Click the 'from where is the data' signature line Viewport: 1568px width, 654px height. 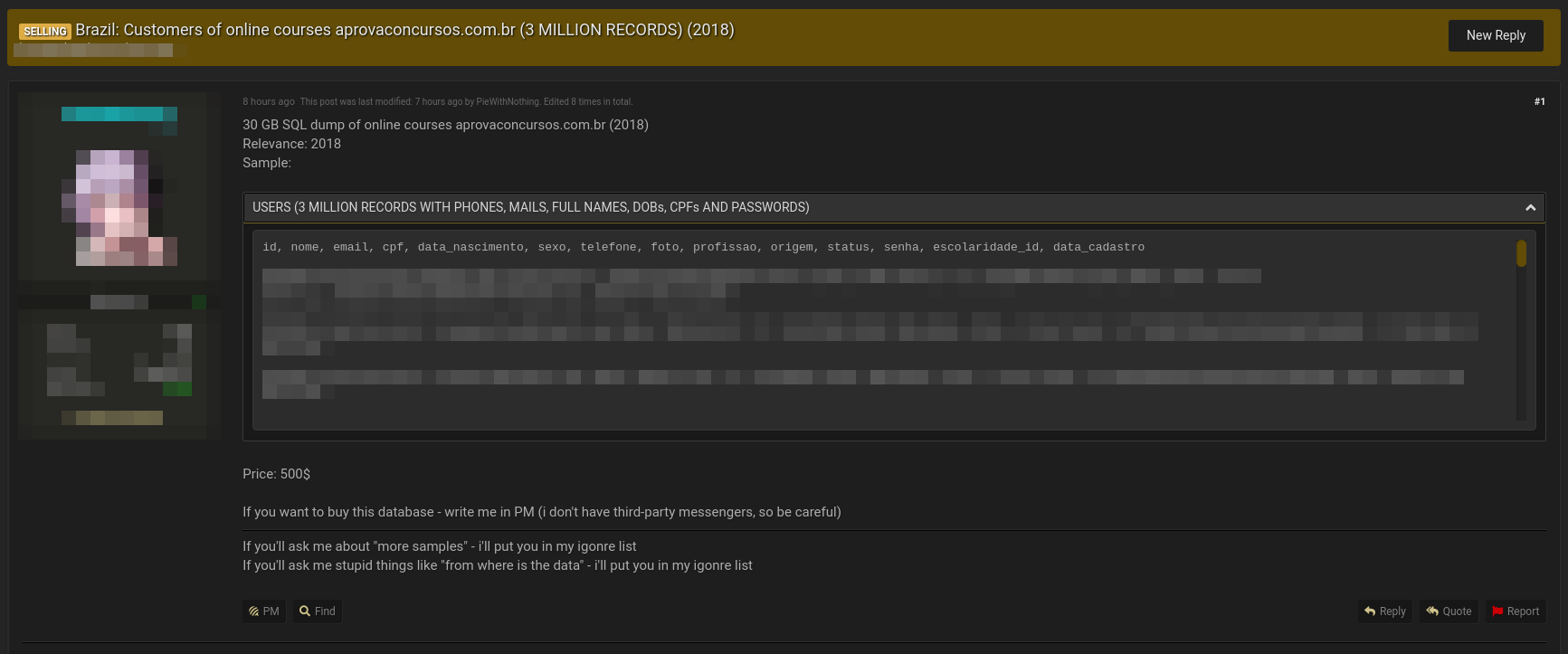point(498,565)
